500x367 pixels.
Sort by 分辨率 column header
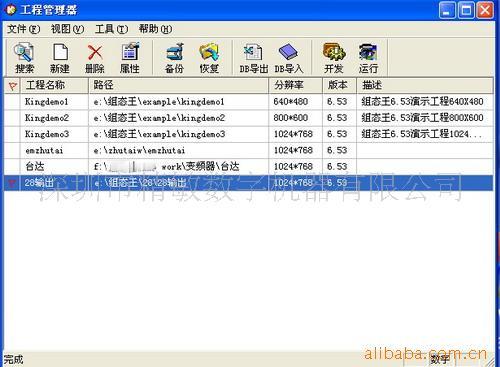[296, 85]
